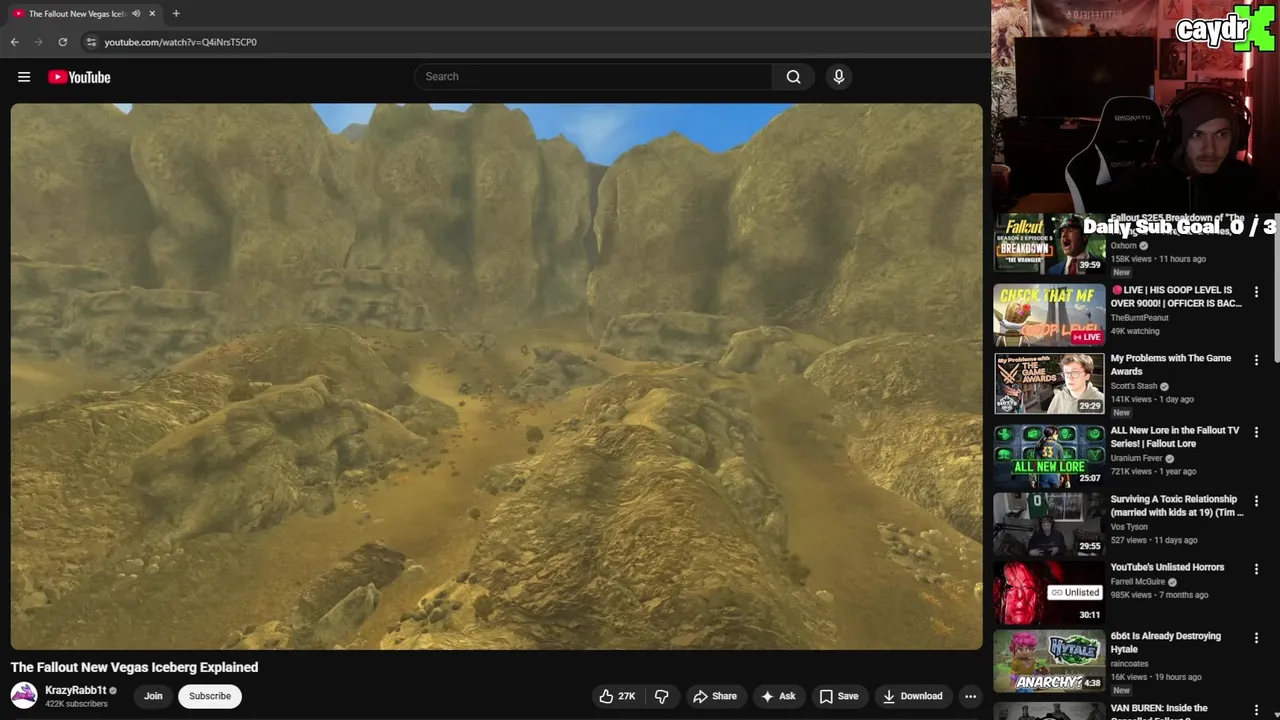Dislike the video with thumbs down

[661, 696]
